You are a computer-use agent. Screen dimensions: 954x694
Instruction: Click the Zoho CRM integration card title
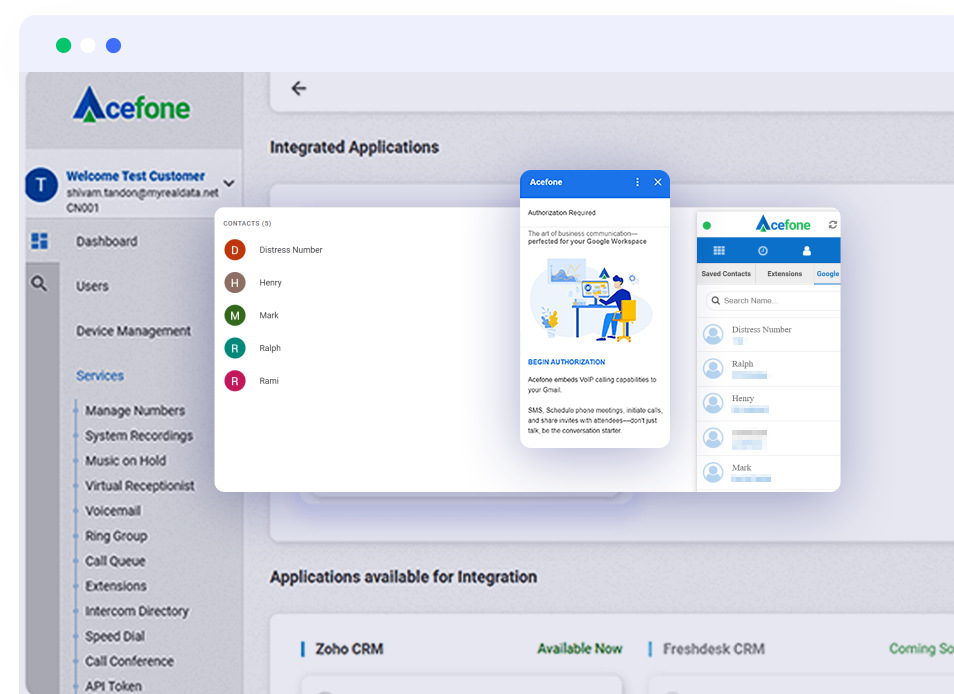coord(349,649)
